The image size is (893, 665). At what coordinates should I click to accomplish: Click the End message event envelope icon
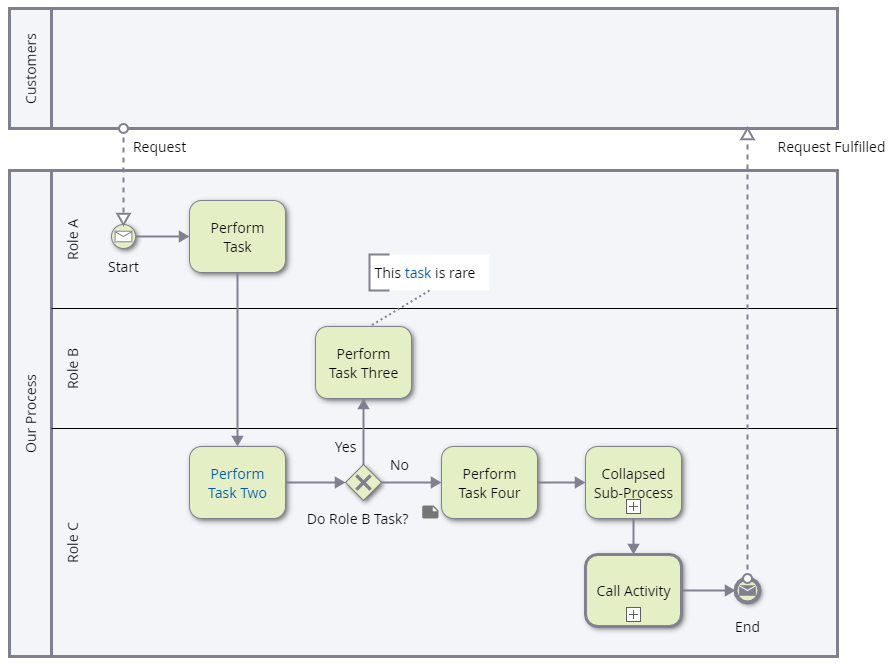pyautogui.click(x=747, y=591)
